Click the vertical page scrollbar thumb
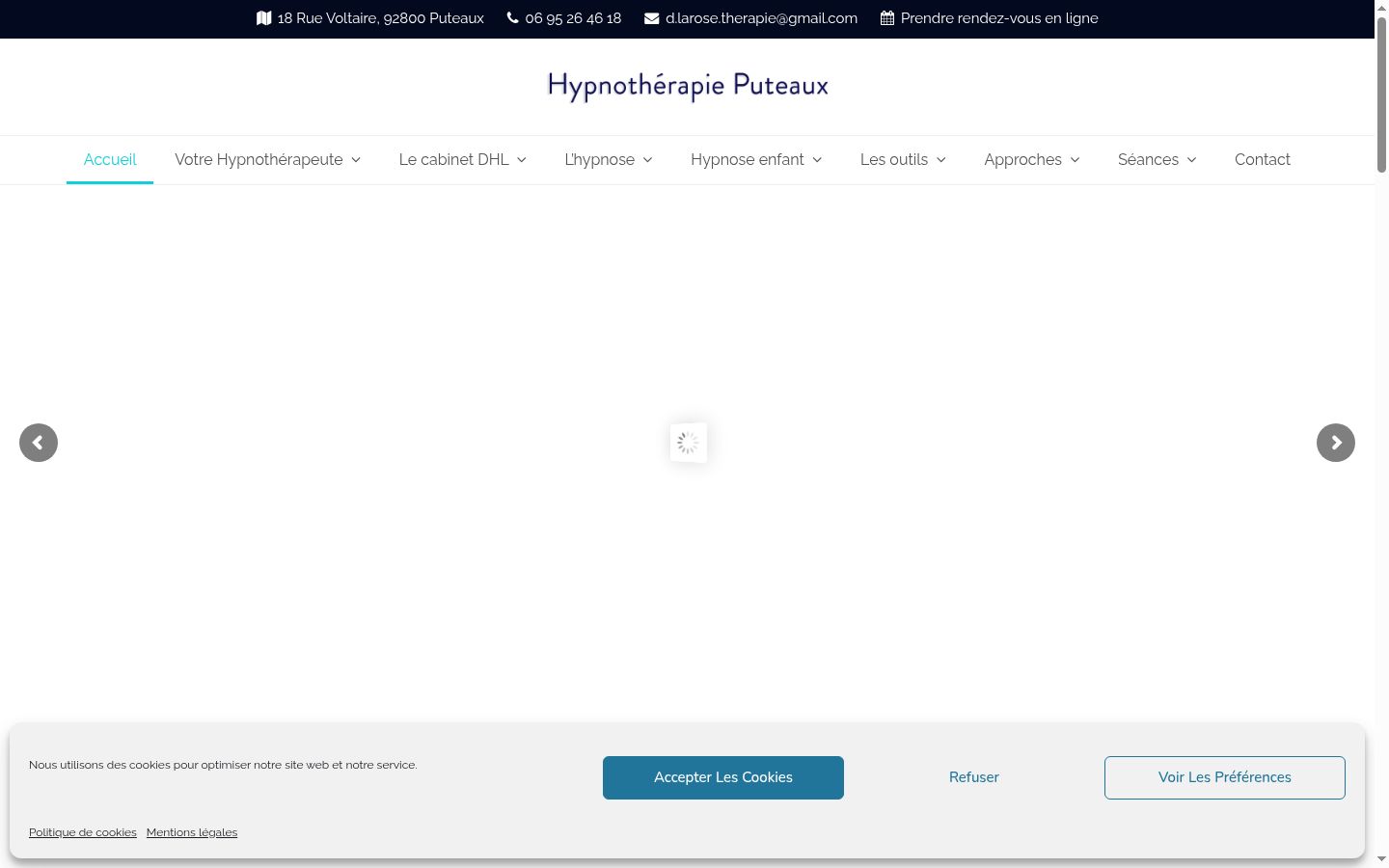 click(x=1381, y=95)
